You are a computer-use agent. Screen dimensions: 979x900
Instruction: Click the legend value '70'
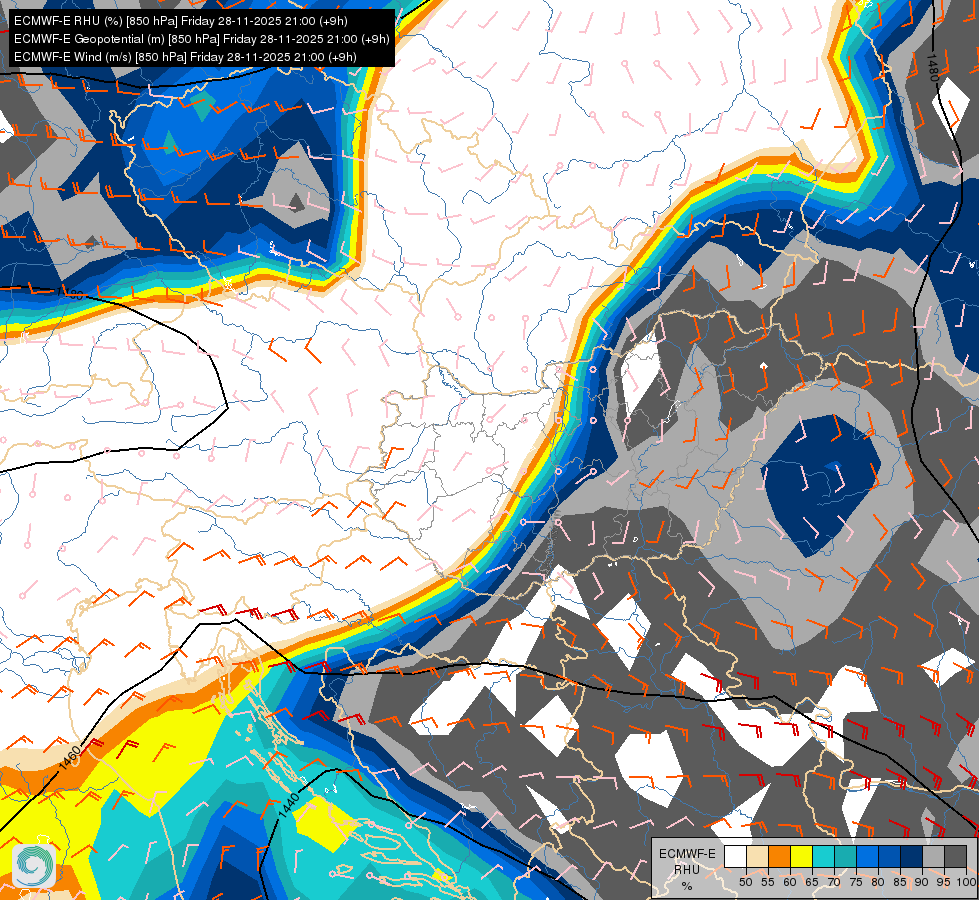coord(834,883)
